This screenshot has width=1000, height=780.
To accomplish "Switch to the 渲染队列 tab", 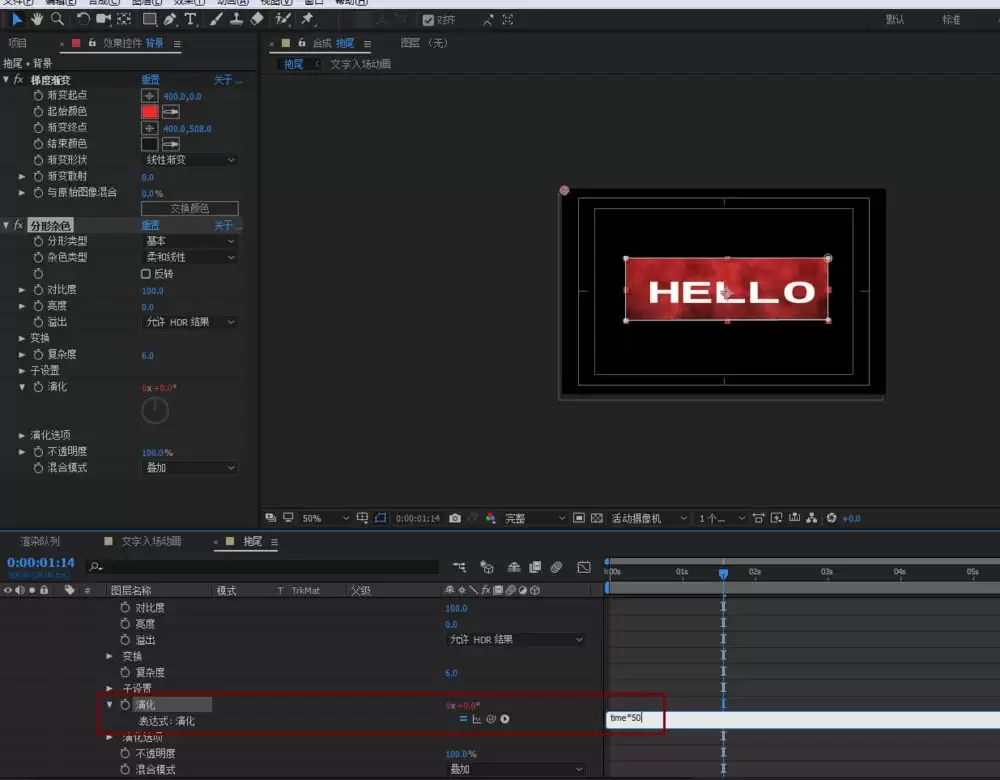I will [x=40, y=541].
